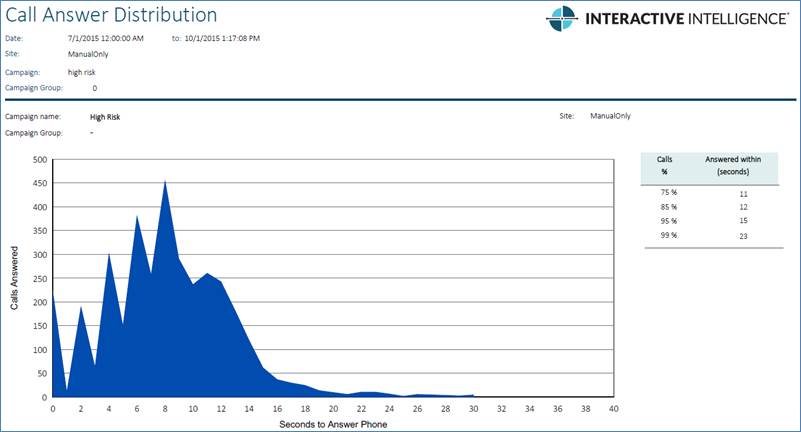Click the 'Calls %' table column header
Viewport: 801px width, 432px height.
tap(664, 165)
